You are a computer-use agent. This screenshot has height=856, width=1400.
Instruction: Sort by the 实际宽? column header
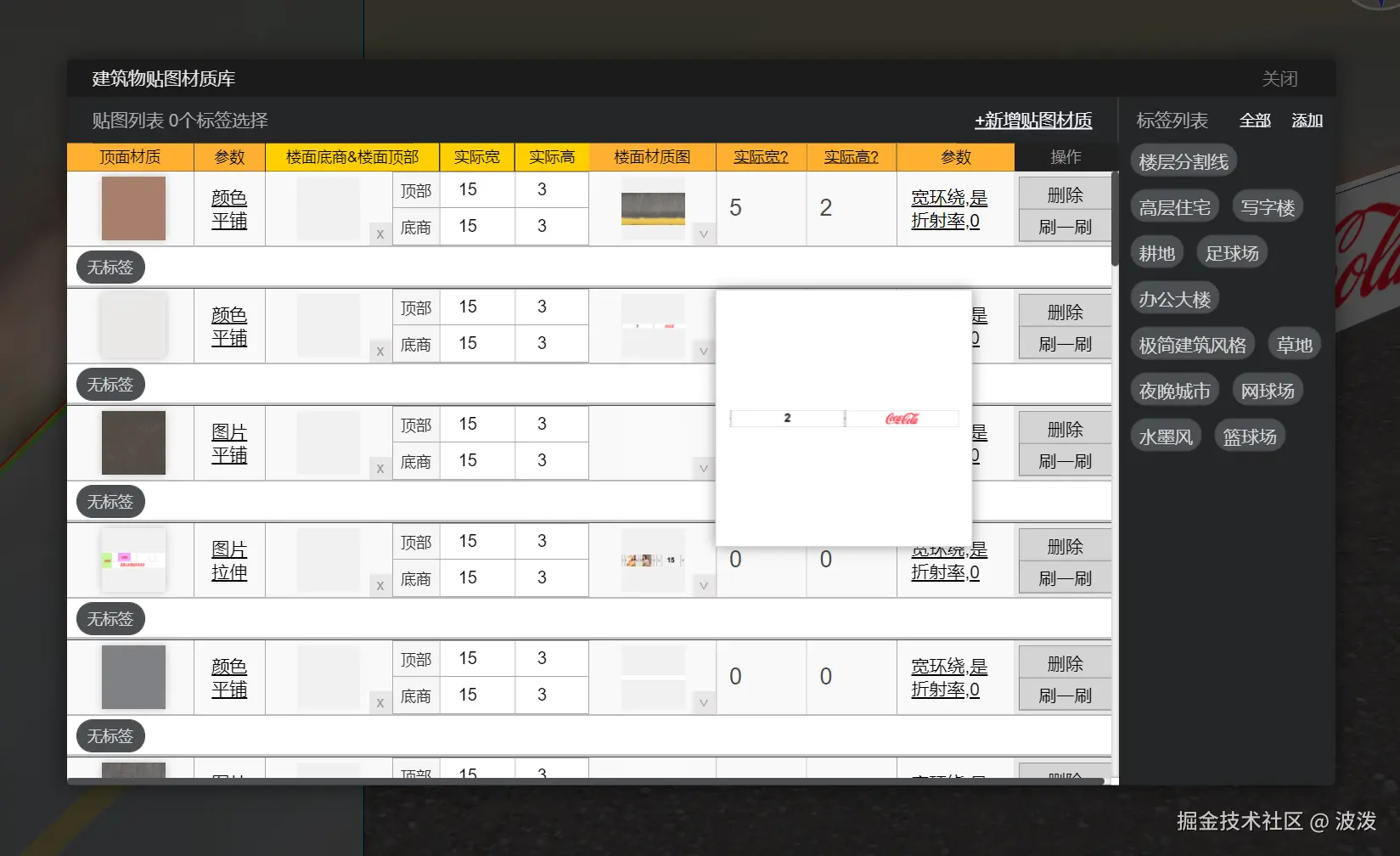[x=761, y=157]
